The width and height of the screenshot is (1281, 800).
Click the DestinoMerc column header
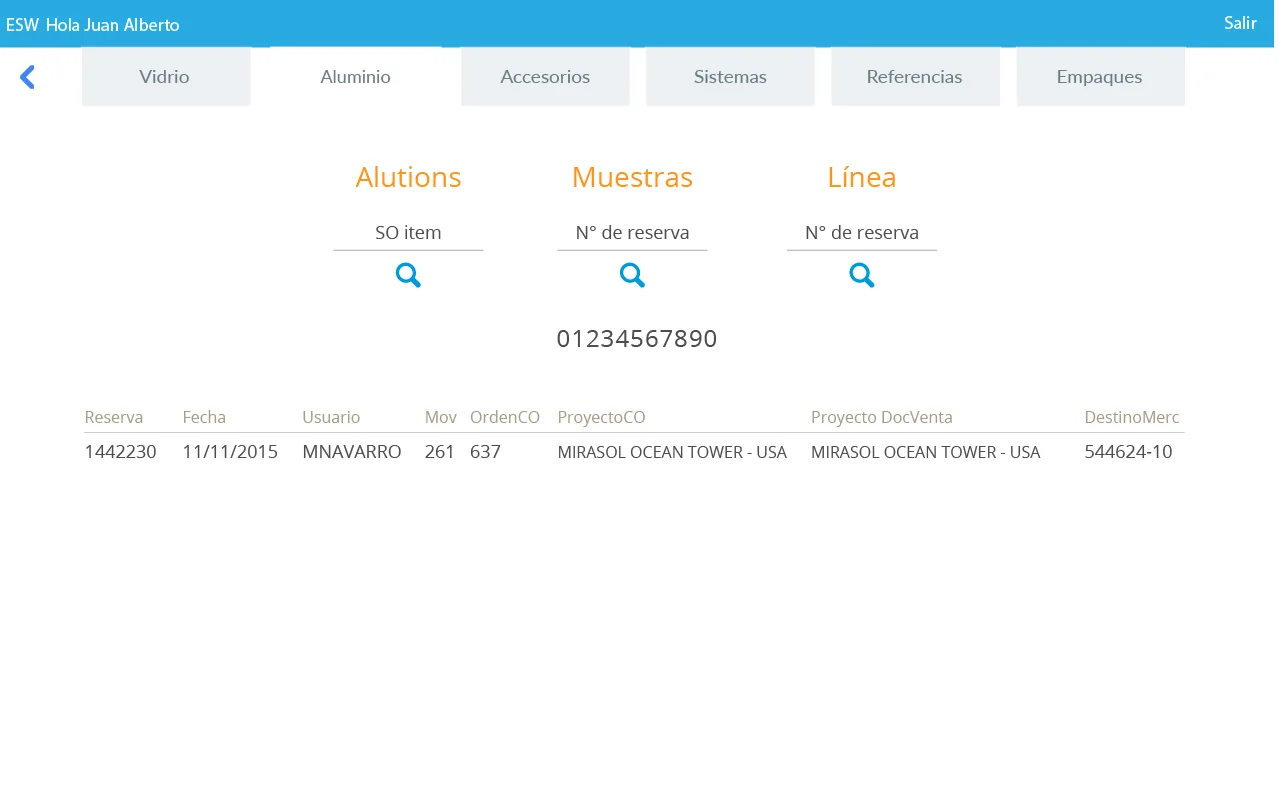pos(1132,417)
